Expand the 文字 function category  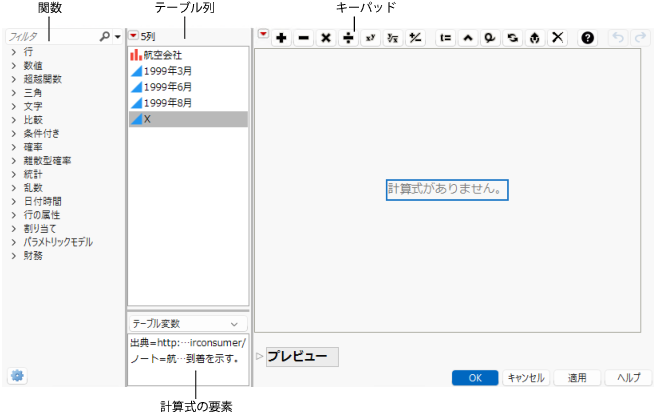(14, 106)
